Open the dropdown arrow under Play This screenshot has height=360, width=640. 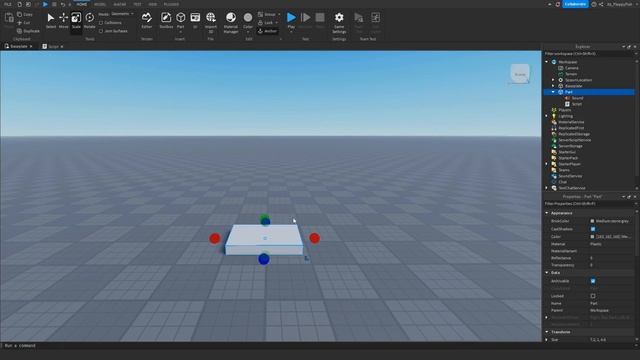[x=291, y=31]
